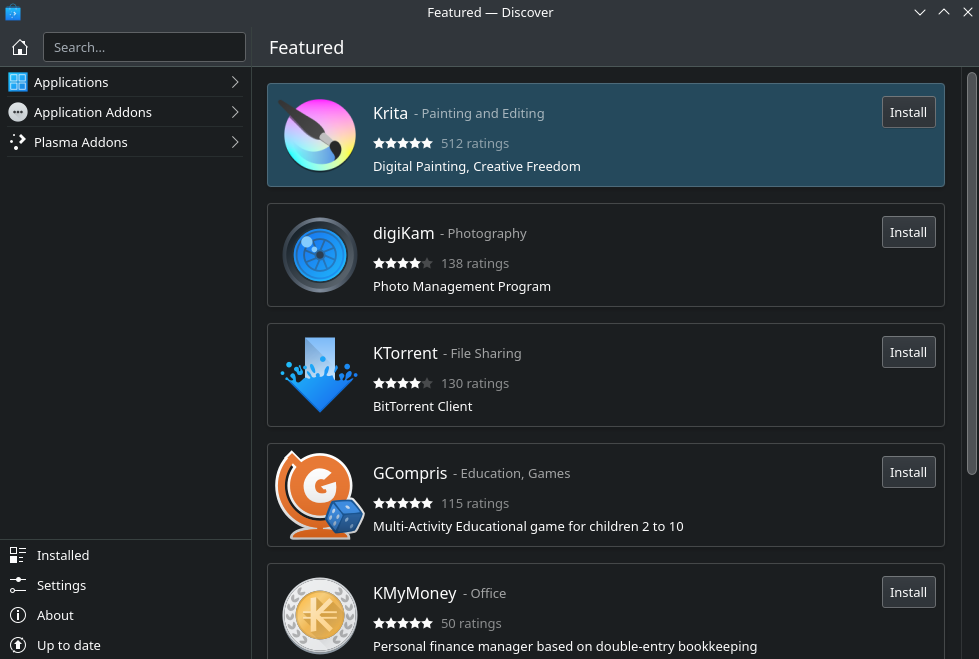Click the KTorrent download arrow icon
Image resolution: width=979 pixels, height=659 pixels.
[319, 375]
